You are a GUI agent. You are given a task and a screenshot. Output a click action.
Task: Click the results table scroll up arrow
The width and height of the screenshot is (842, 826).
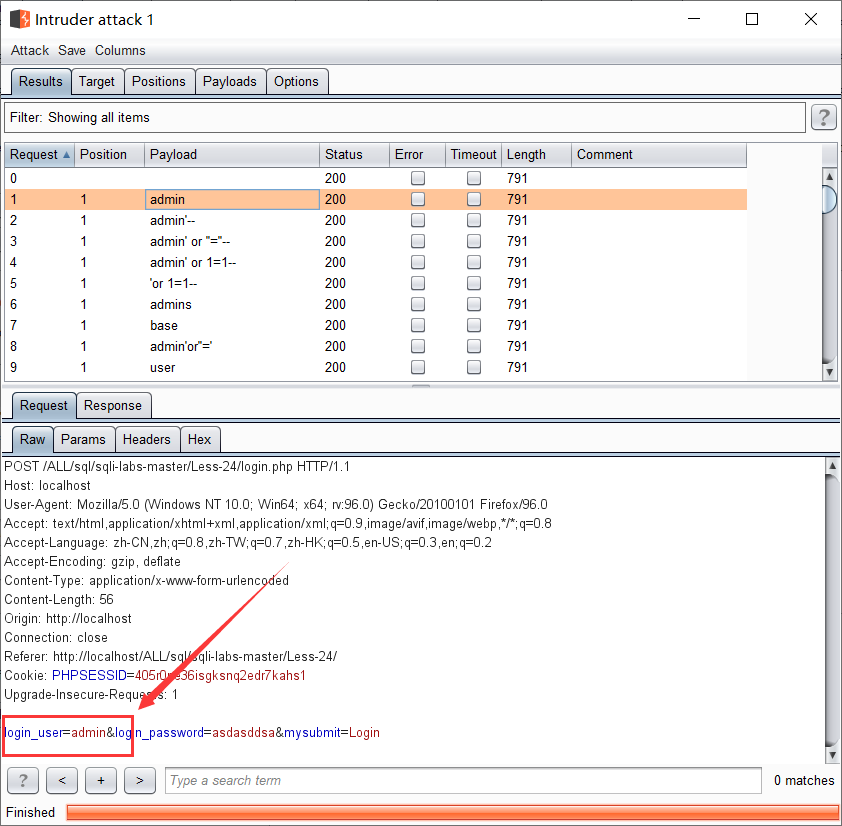pyautogui.click(x=830, y=176)
